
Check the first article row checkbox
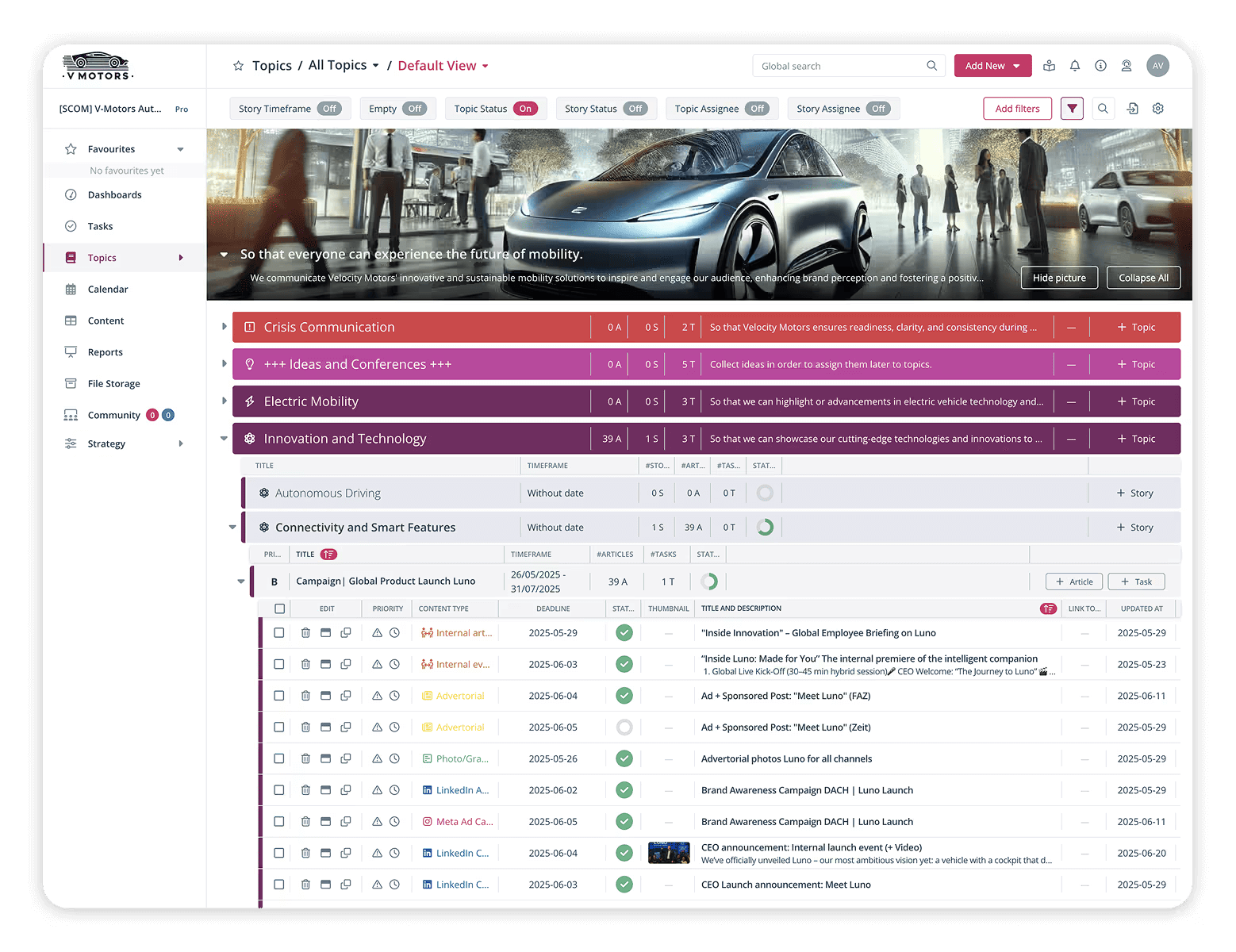pyautogui.click(x=278, y=632)
